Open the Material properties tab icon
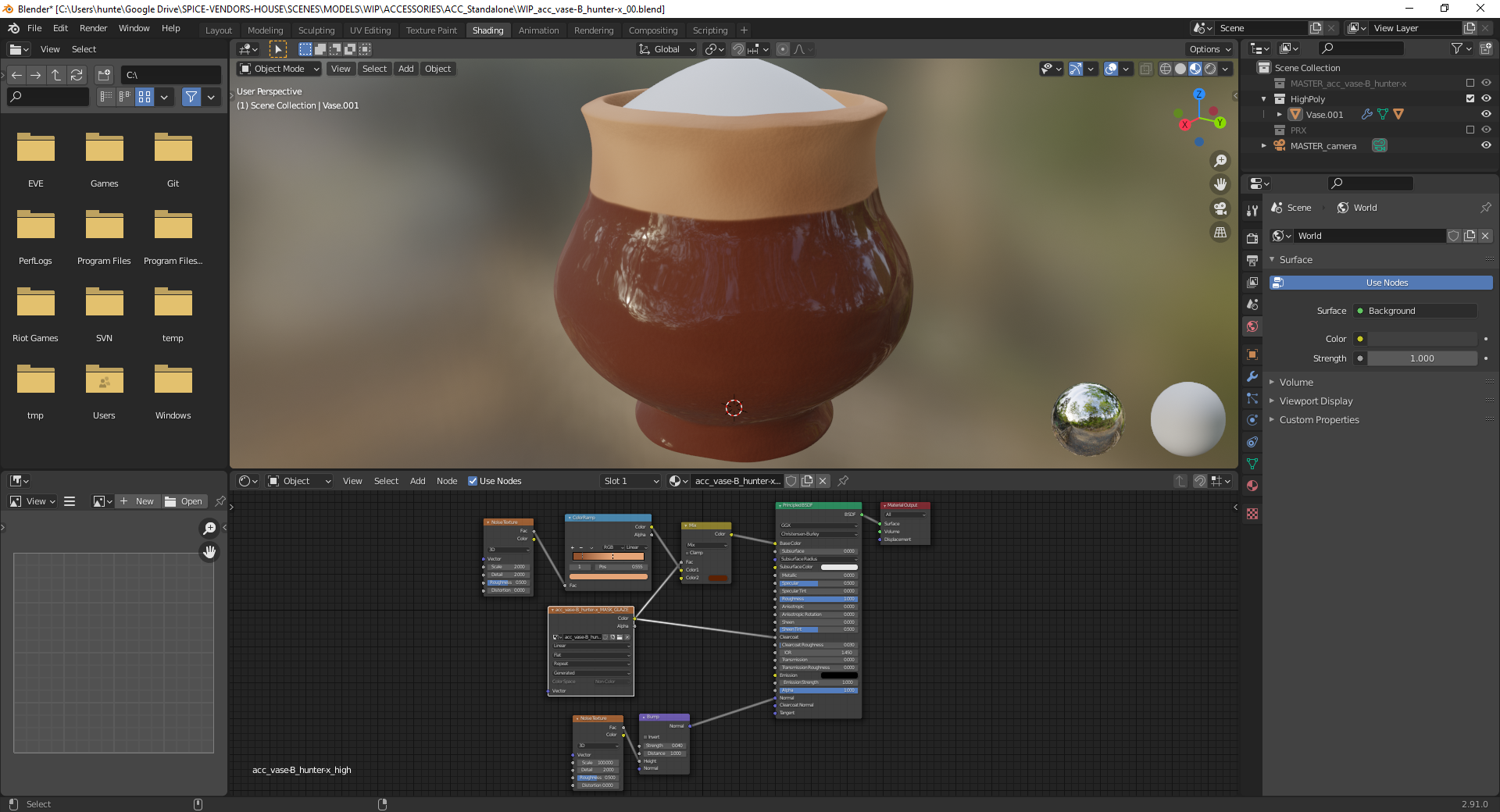 tap(1252, 486)
